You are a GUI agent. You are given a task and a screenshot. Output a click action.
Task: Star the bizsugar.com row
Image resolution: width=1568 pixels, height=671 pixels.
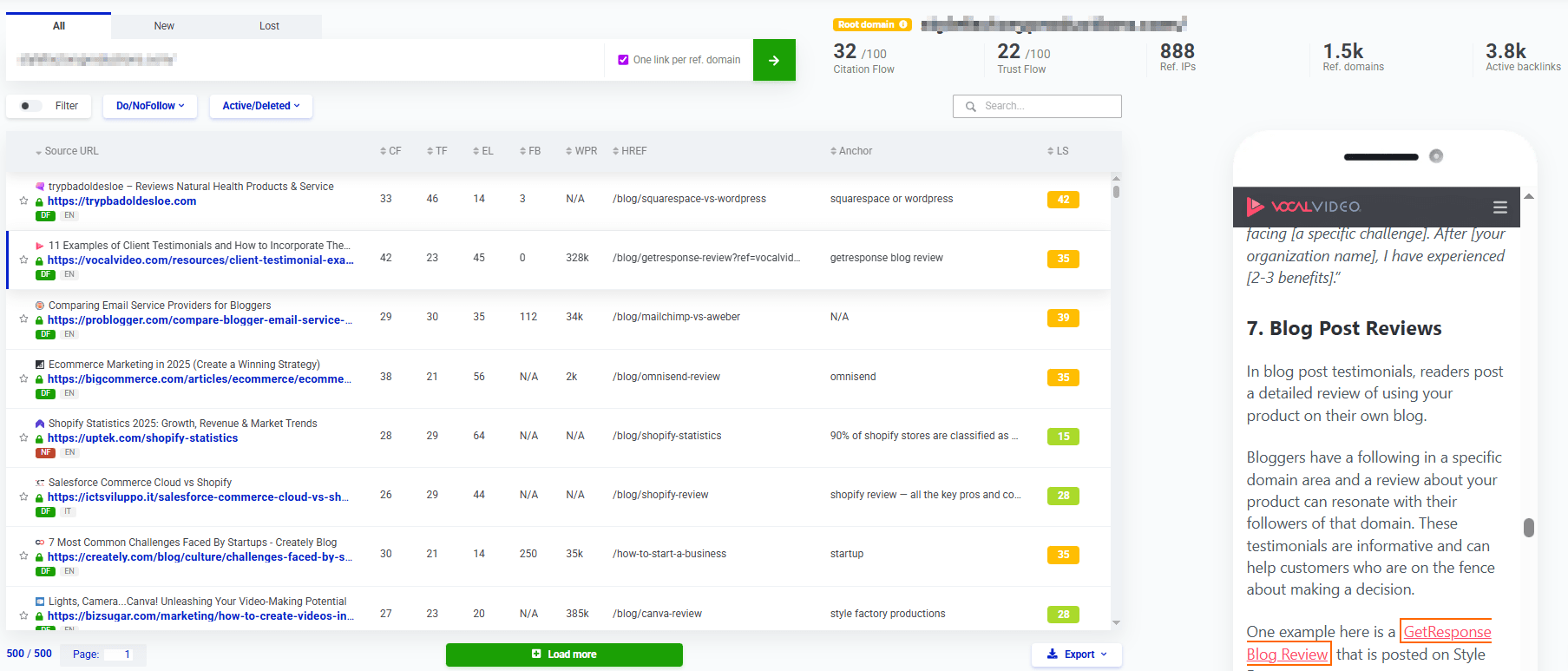pyautogui.click(x=23, y=615)
